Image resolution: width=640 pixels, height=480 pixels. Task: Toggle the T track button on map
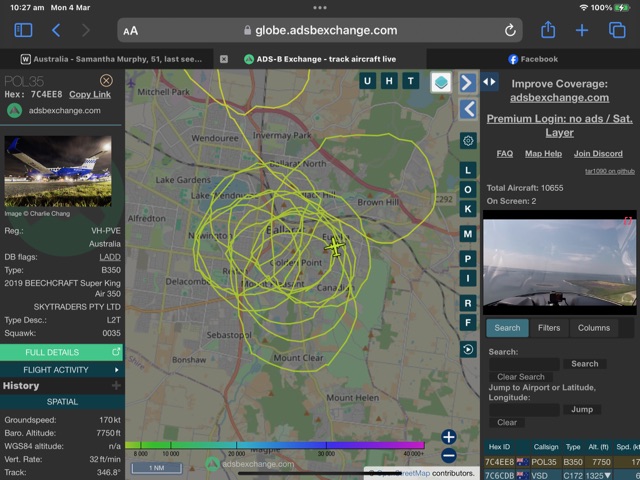pyautogui.click(x=410, y=81)
